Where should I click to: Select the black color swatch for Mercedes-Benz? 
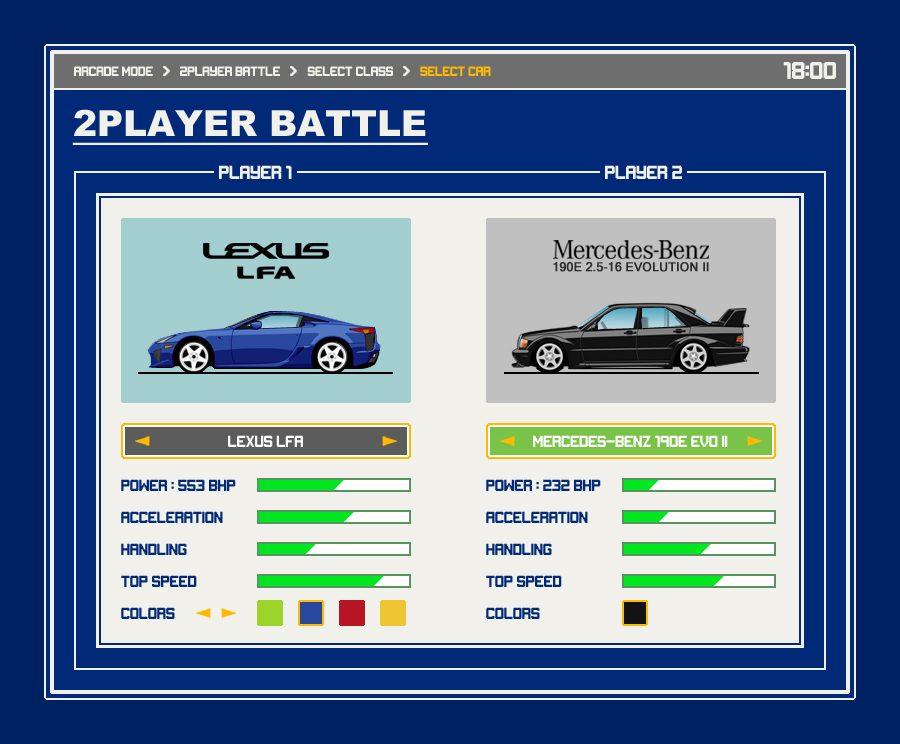tap(635, 613)
